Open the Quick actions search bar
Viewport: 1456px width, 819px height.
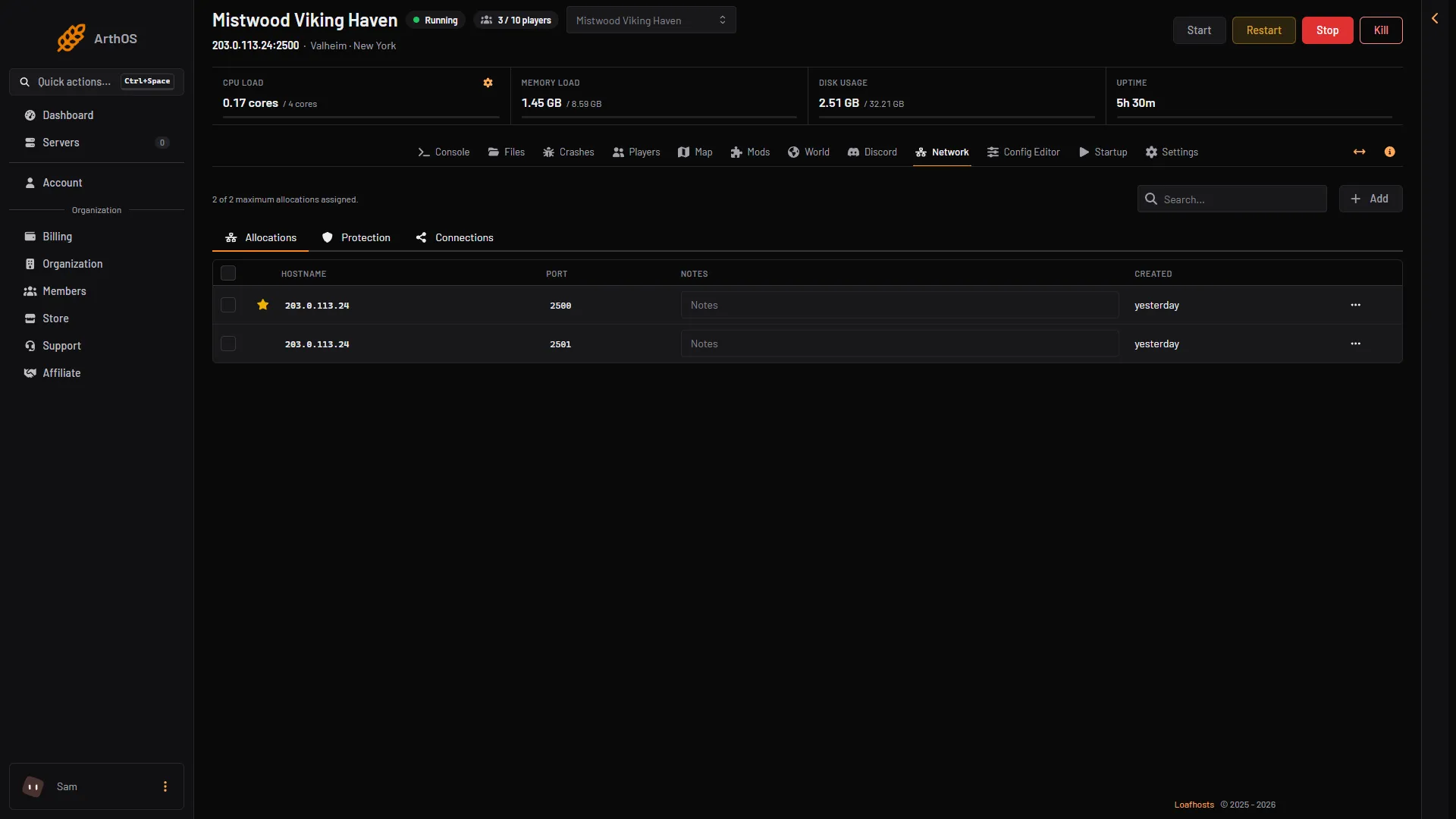[96, 82]
